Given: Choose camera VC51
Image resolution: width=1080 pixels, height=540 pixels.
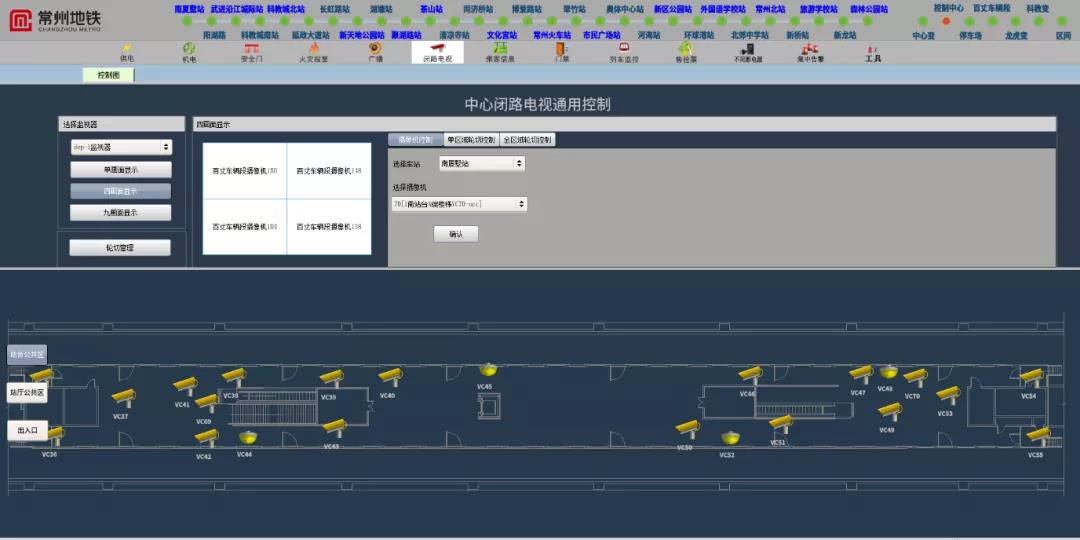Looking at the screenshot, I should tap(780, 424).
